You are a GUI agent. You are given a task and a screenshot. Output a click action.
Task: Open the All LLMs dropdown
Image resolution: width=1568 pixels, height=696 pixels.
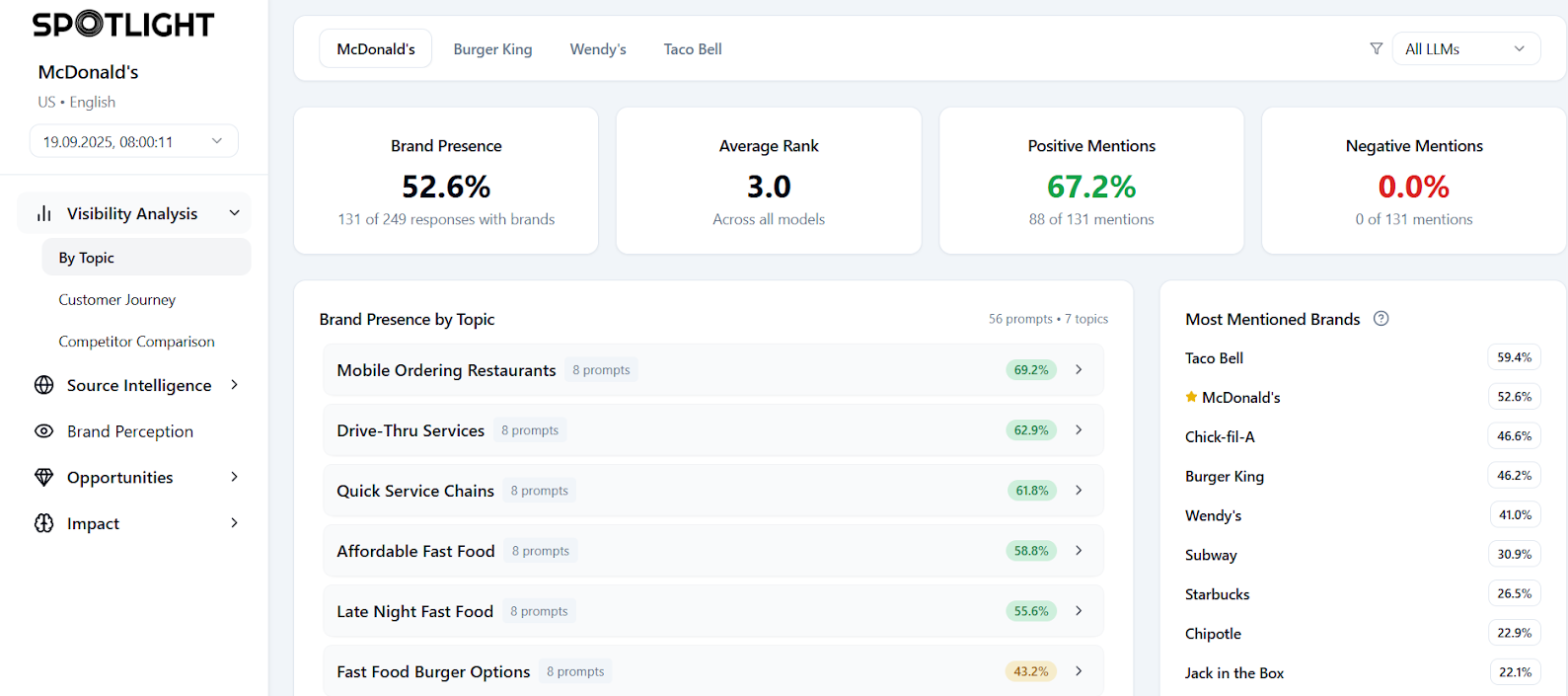pos(1465,48)
